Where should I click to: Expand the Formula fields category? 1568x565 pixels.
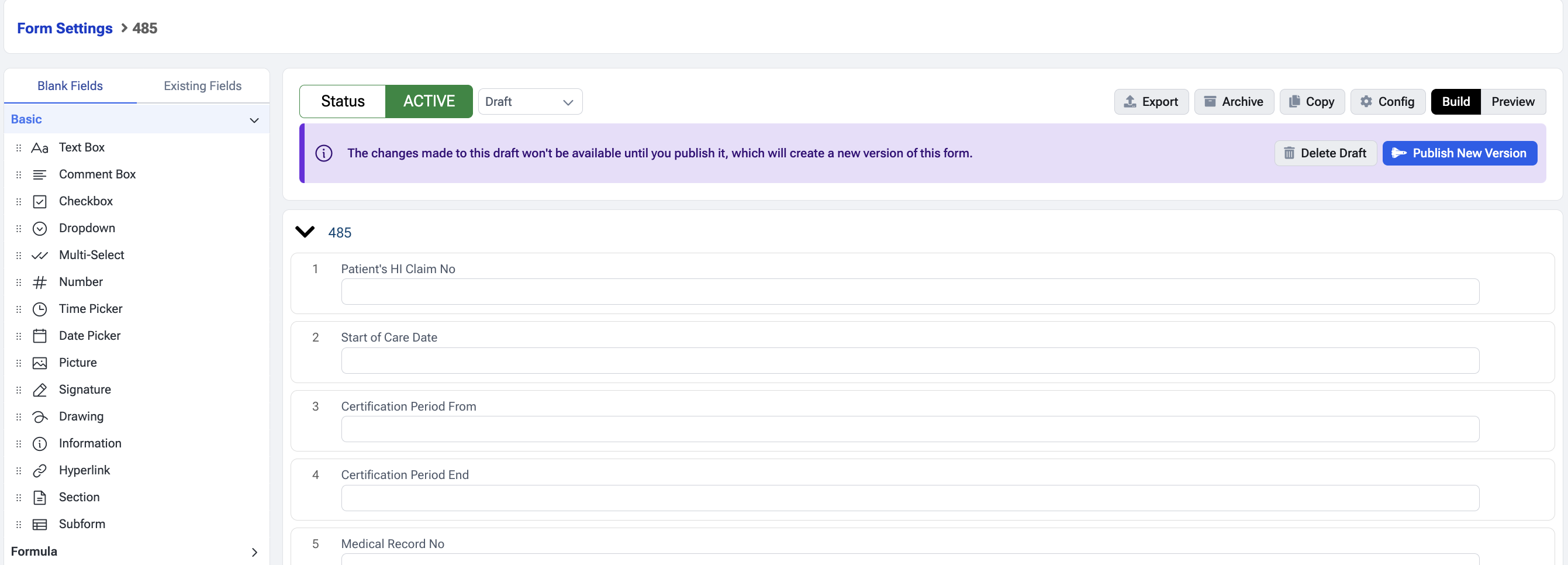[x=254, y=552]
